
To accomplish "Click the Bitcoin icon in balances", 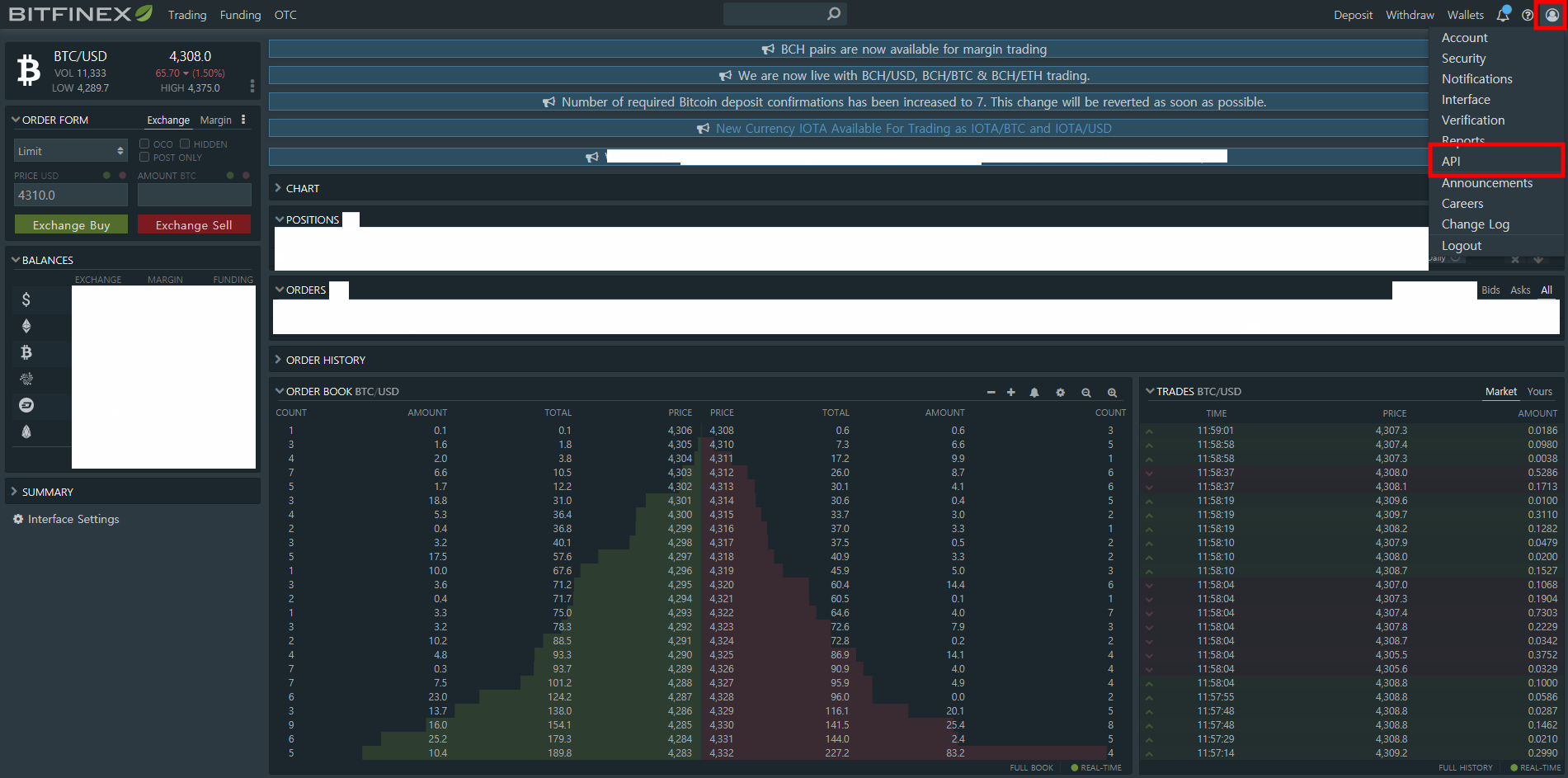I will [26, 352].
